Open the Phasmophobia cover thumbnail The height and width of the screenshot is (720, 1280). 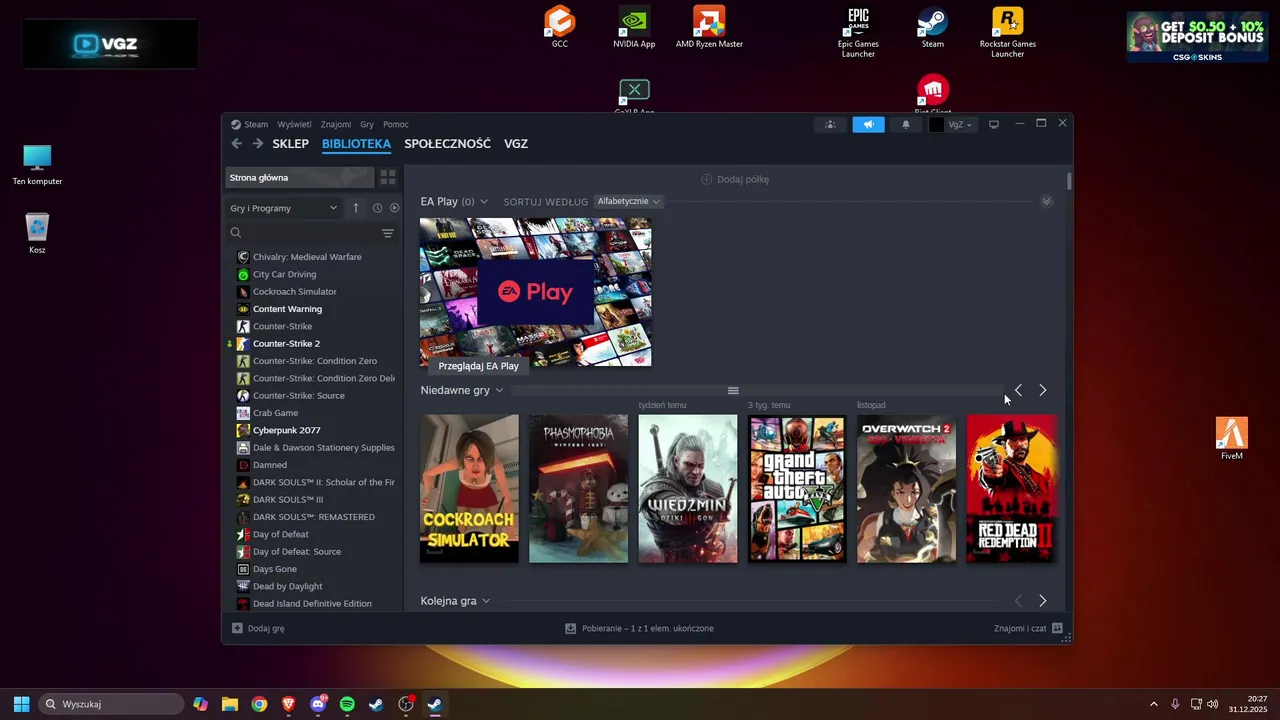tap(578, 489)
